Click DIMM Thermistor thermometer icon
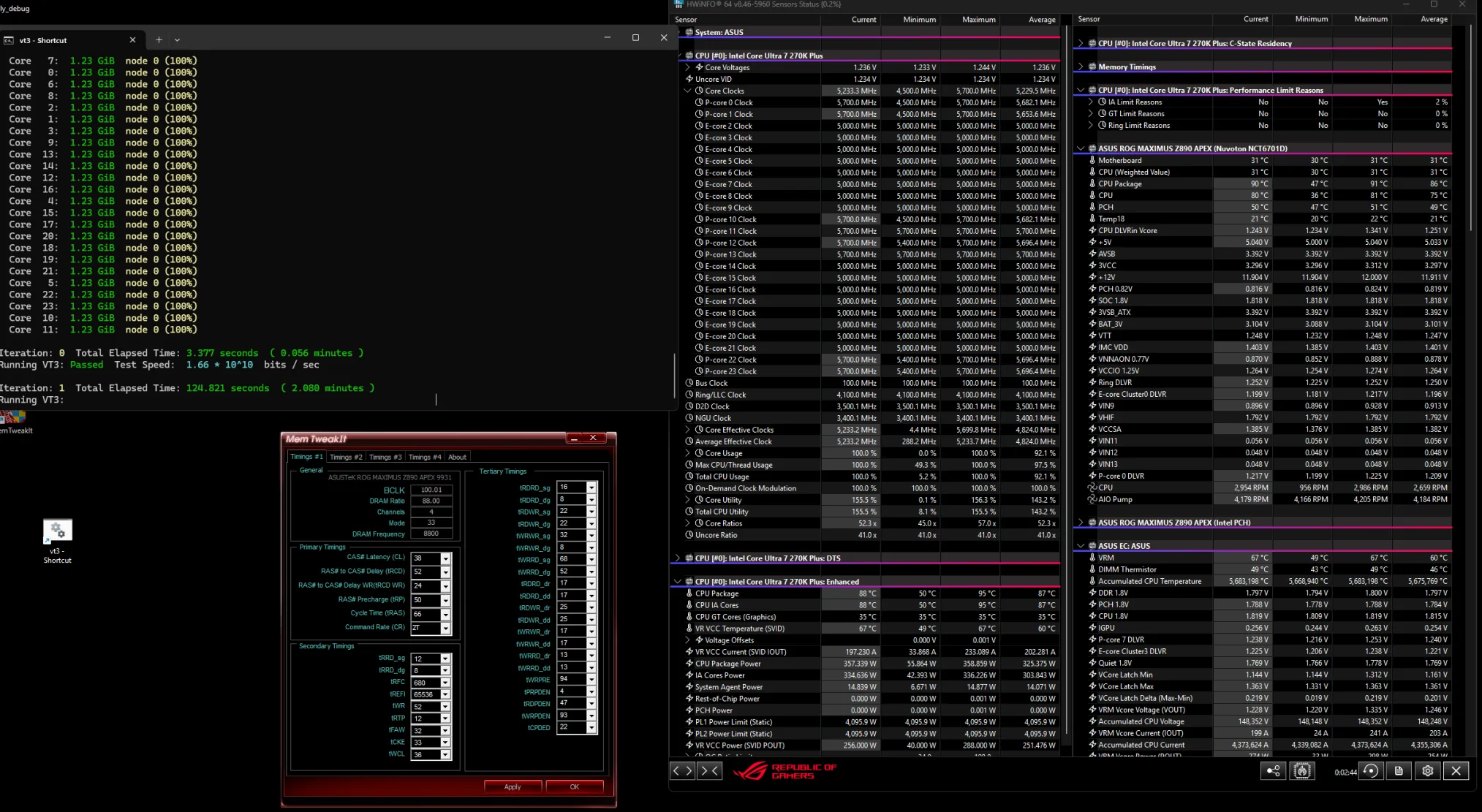Viewport: 1482px width, 812px height. [1092, 569]
